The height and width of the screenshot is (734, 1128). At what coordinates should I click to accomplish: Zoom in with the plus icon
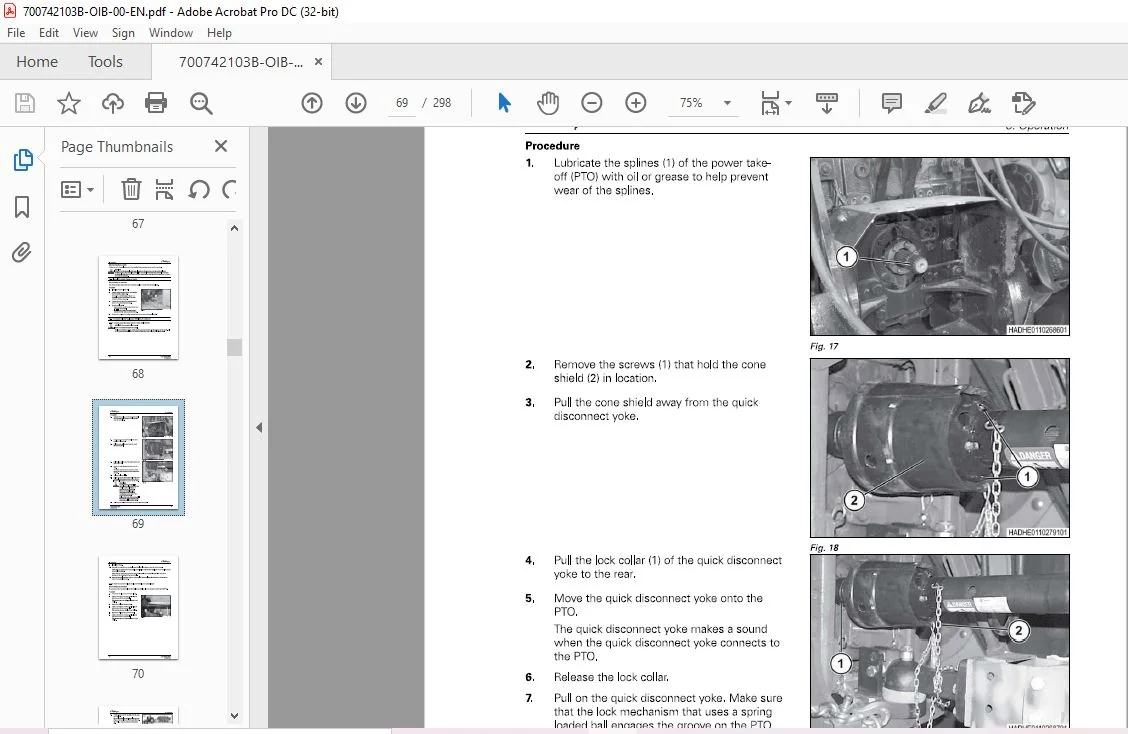tap(635, 103)
